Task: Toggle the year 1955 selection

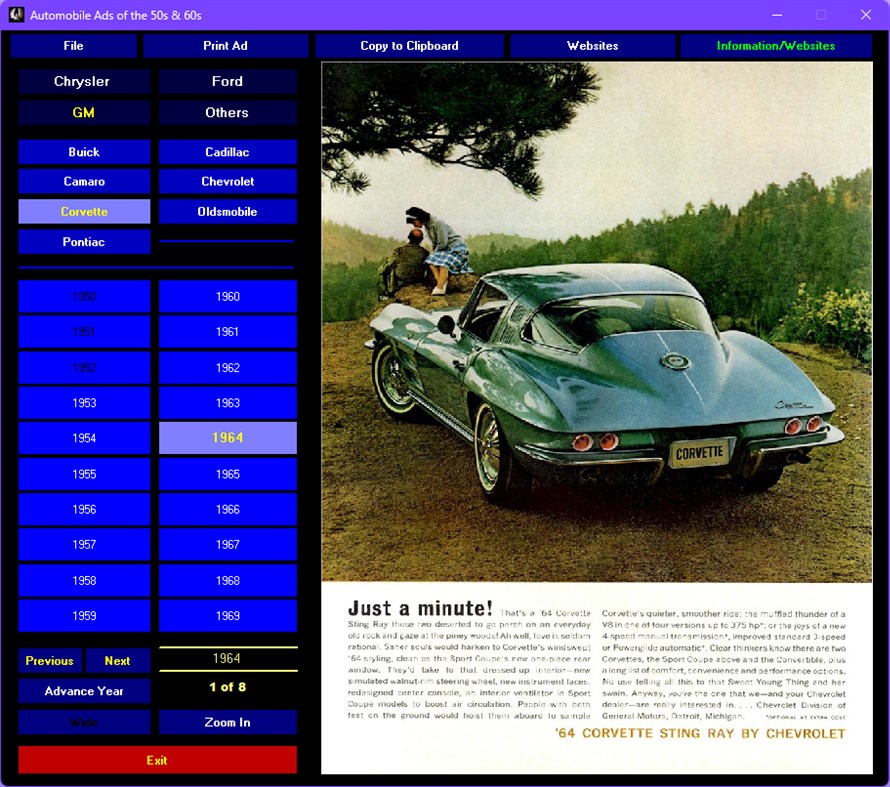Action: click(x=84, y=473)
